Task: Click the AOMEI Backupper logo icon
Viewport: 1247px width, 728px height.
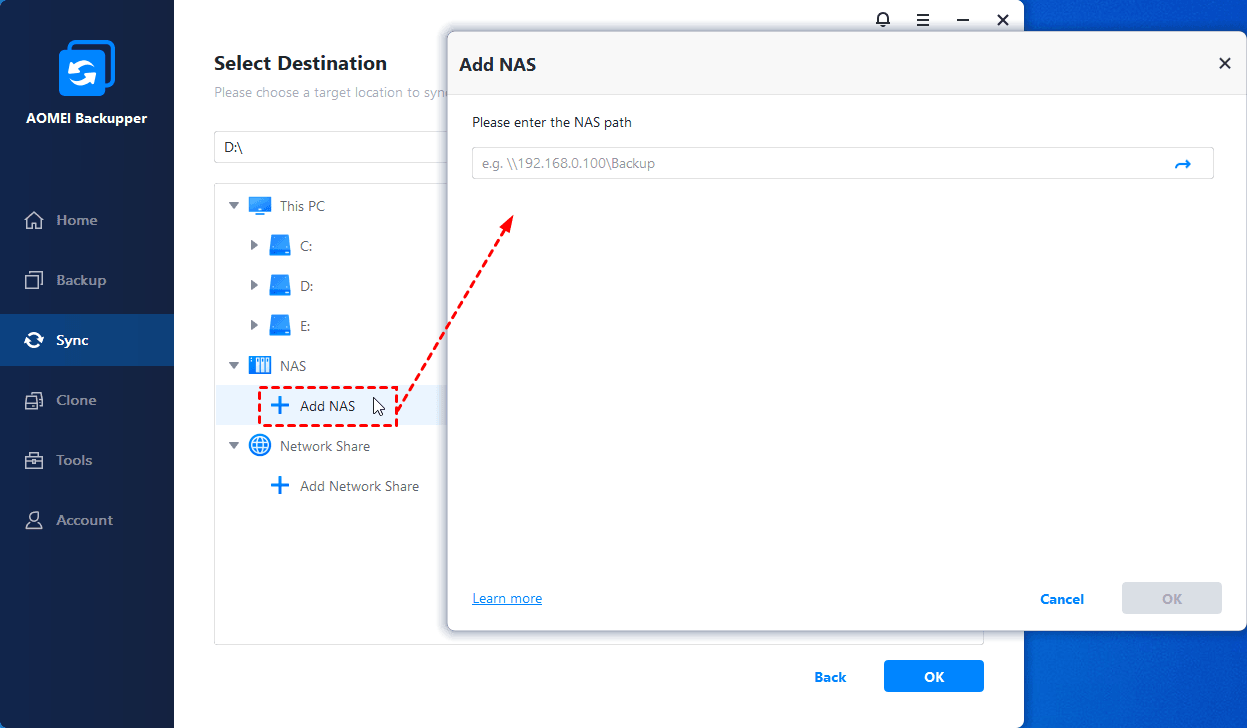Action: (87, 69)
